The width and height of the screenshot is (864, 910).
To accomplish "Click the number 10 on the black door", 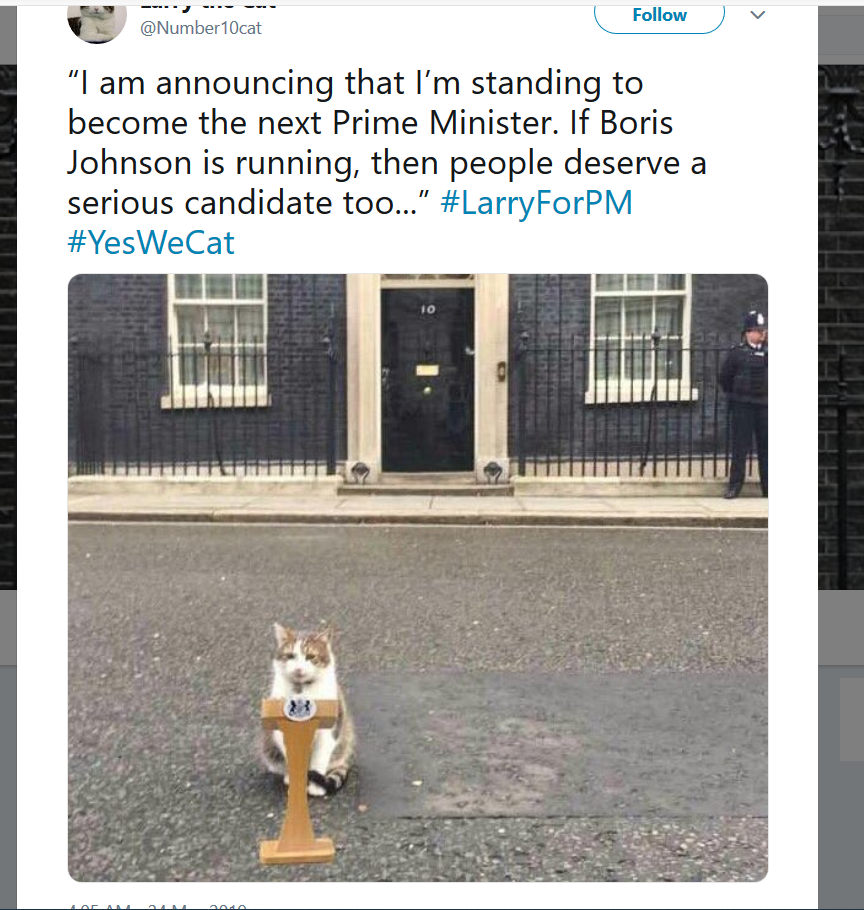I will click(427, 309).
